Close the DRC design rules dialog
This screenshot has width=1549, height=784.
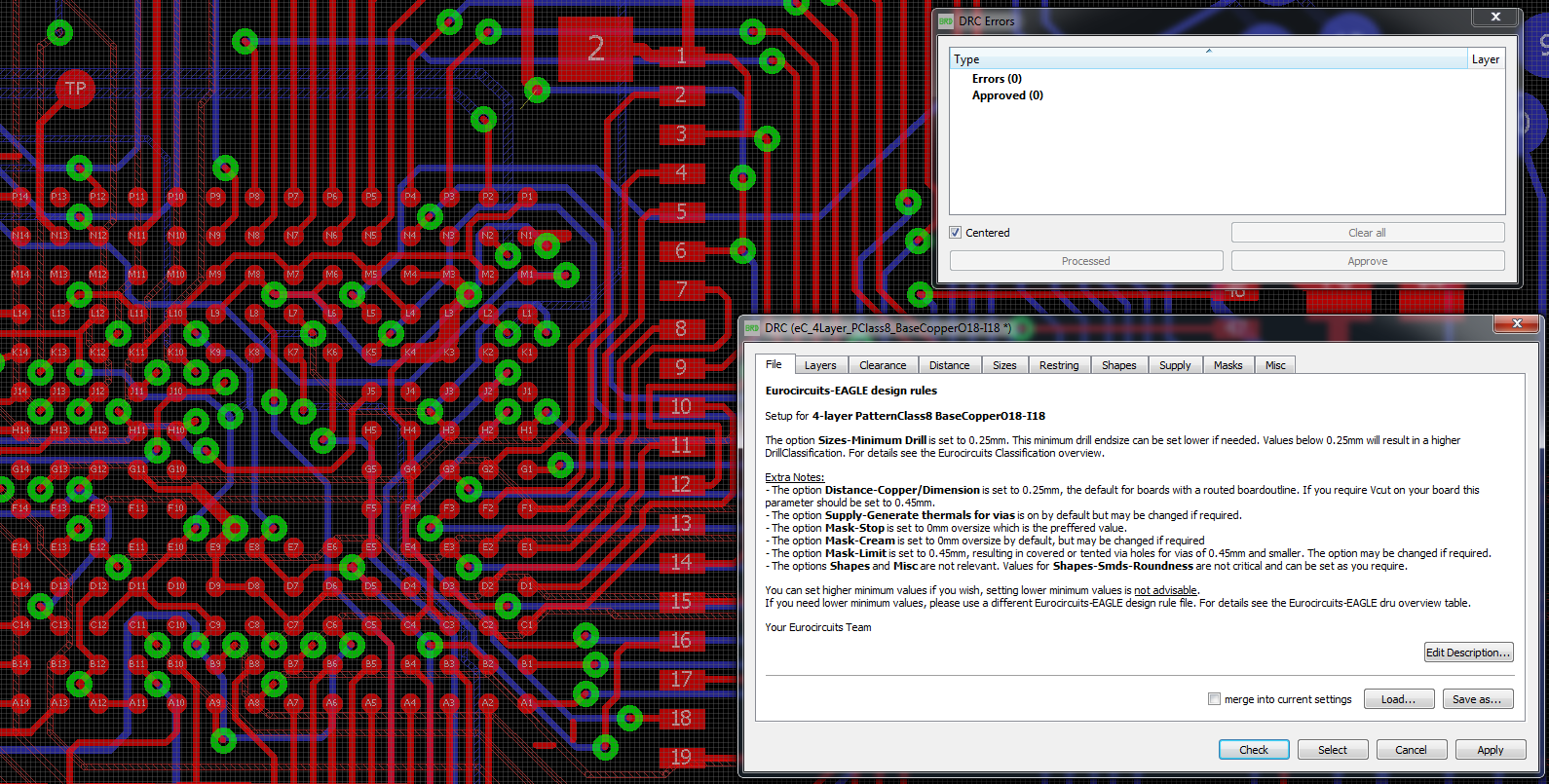tap(1517, 323)
